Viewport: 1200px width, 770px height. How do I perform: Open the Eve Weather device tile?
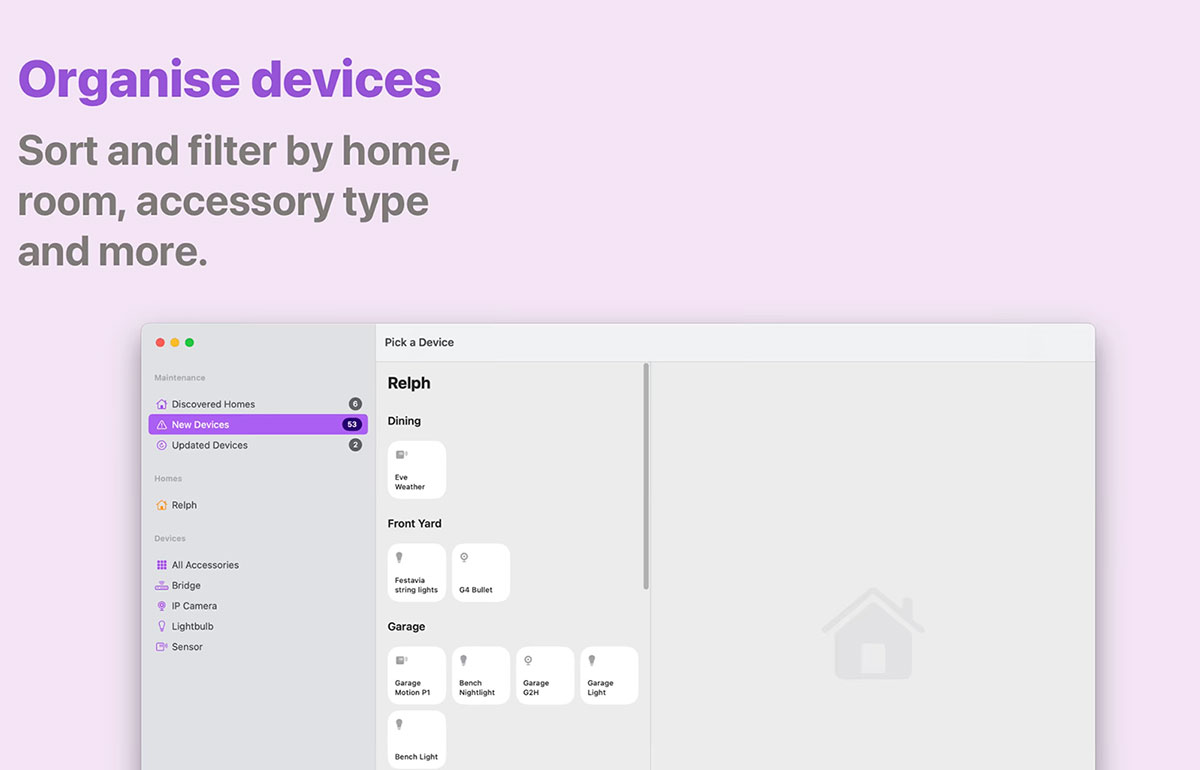416,470
